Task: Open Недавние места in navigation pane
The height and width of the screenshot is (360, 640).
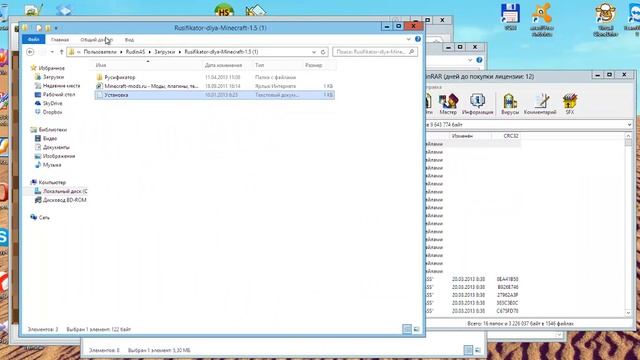Action: 58,86
